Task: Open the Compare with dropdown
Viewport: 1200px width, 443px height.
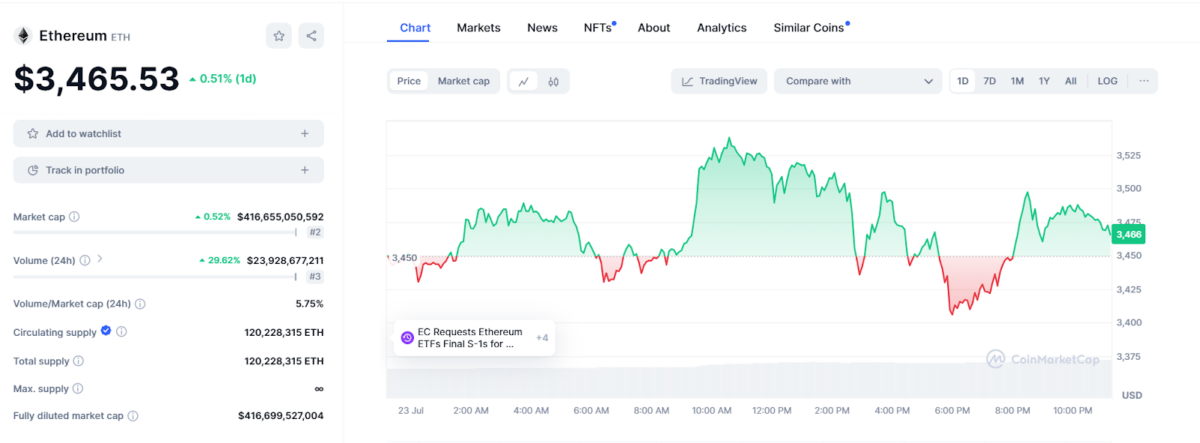Action: coord(858,81)
